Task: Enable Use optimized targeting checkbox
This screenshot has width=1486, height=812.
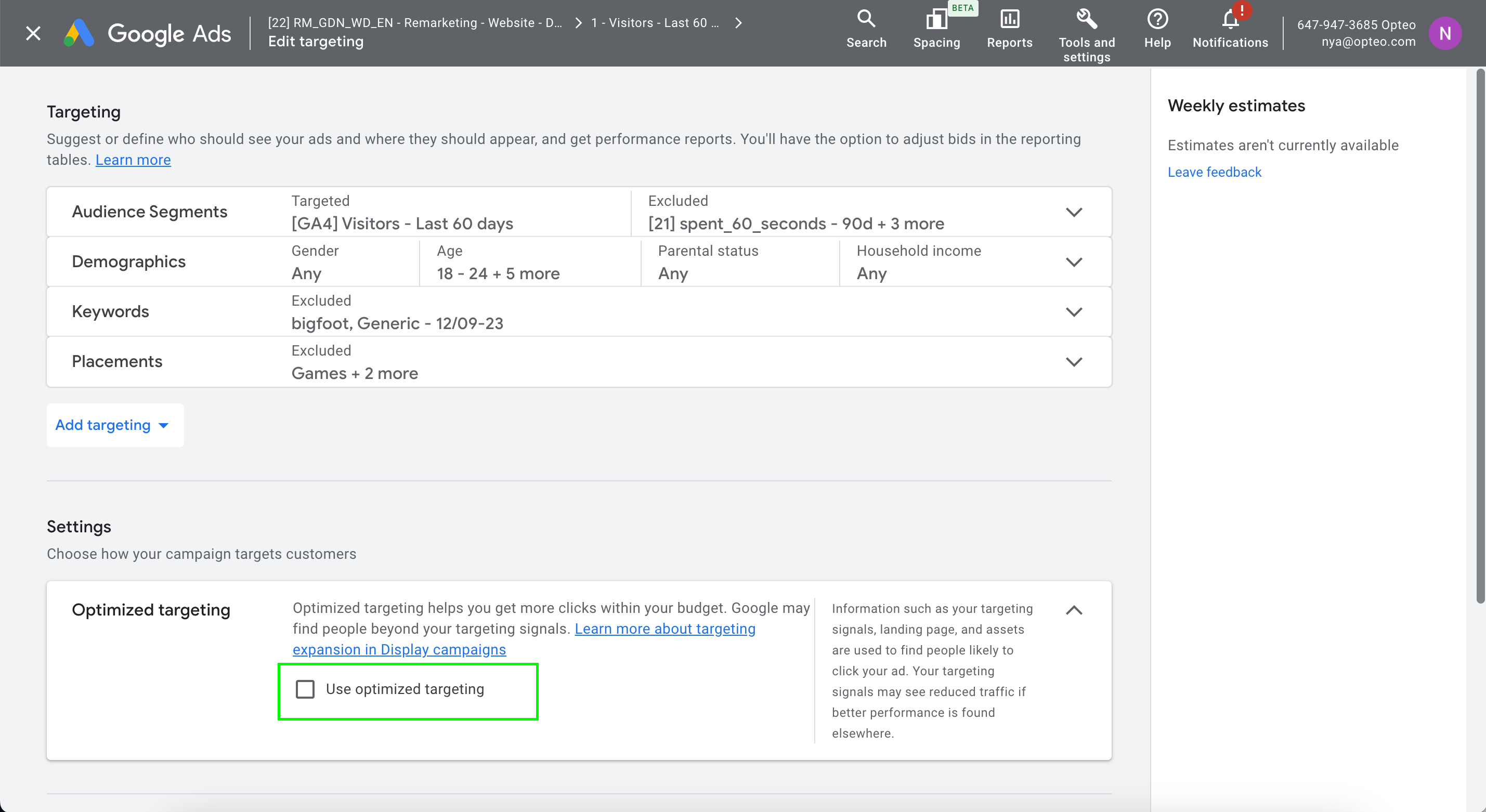Action: (x=305, y=689)
